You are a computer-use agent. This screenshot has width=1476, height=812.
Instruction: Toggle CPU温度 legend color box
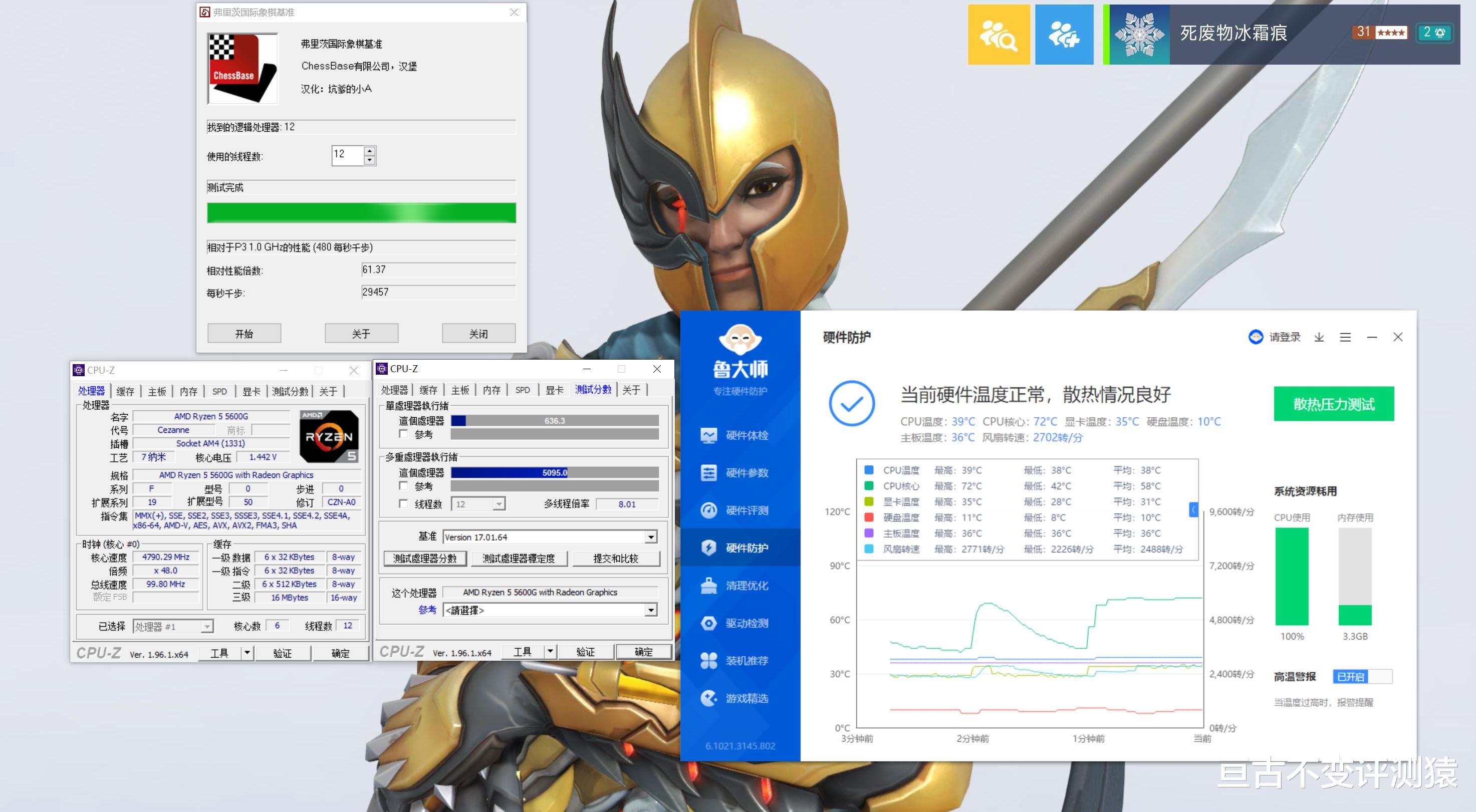point(869,470)
